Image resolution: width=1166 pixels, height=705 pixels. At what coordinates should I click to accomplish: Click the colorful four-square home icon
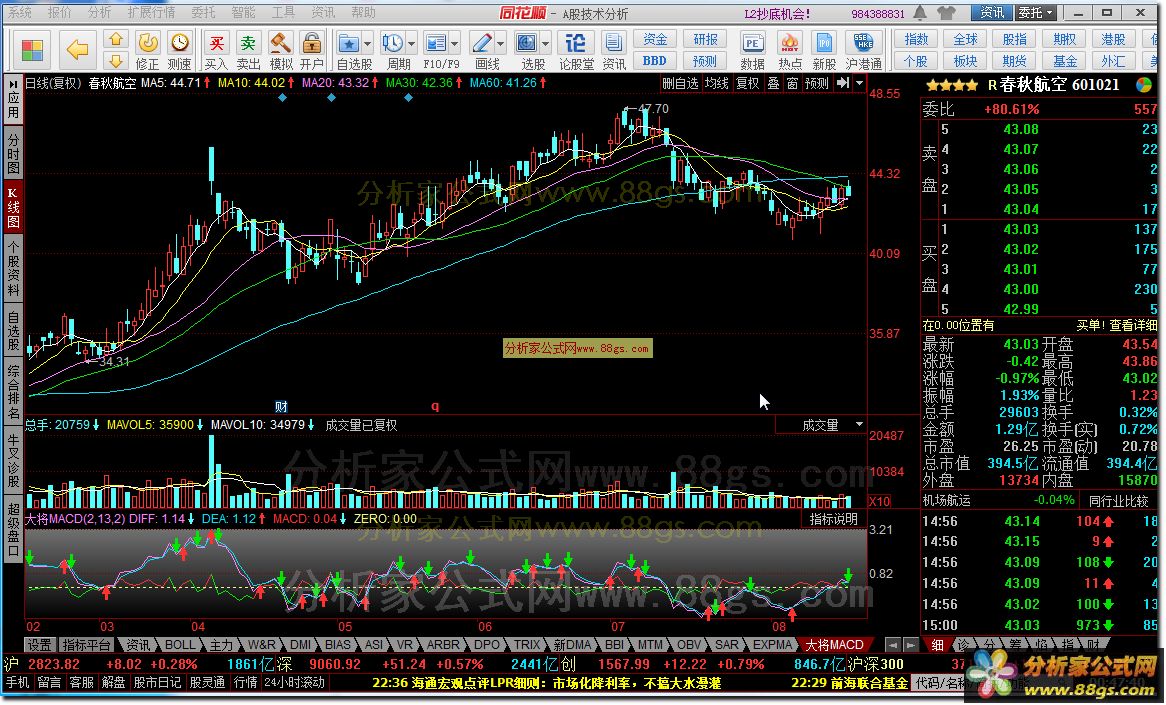point(32,50)
